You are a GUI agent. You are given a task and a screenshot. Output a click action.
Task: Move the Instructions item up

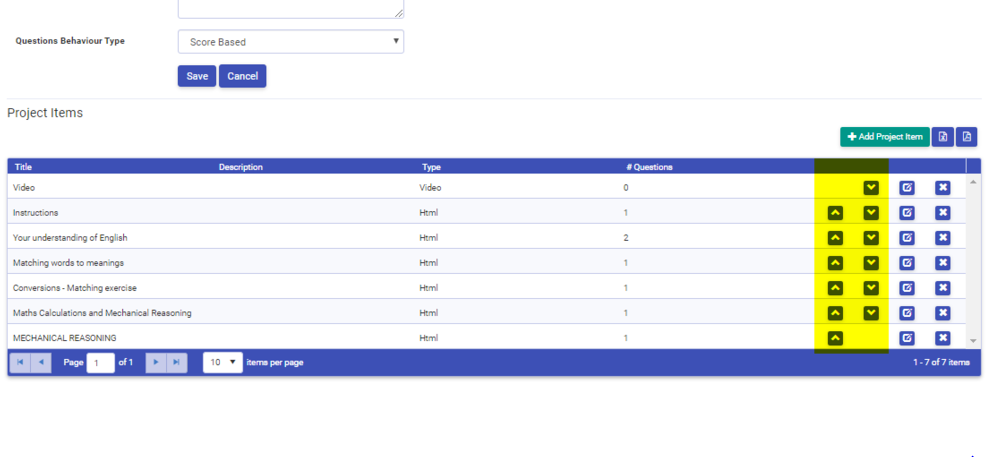pos(835,213)
